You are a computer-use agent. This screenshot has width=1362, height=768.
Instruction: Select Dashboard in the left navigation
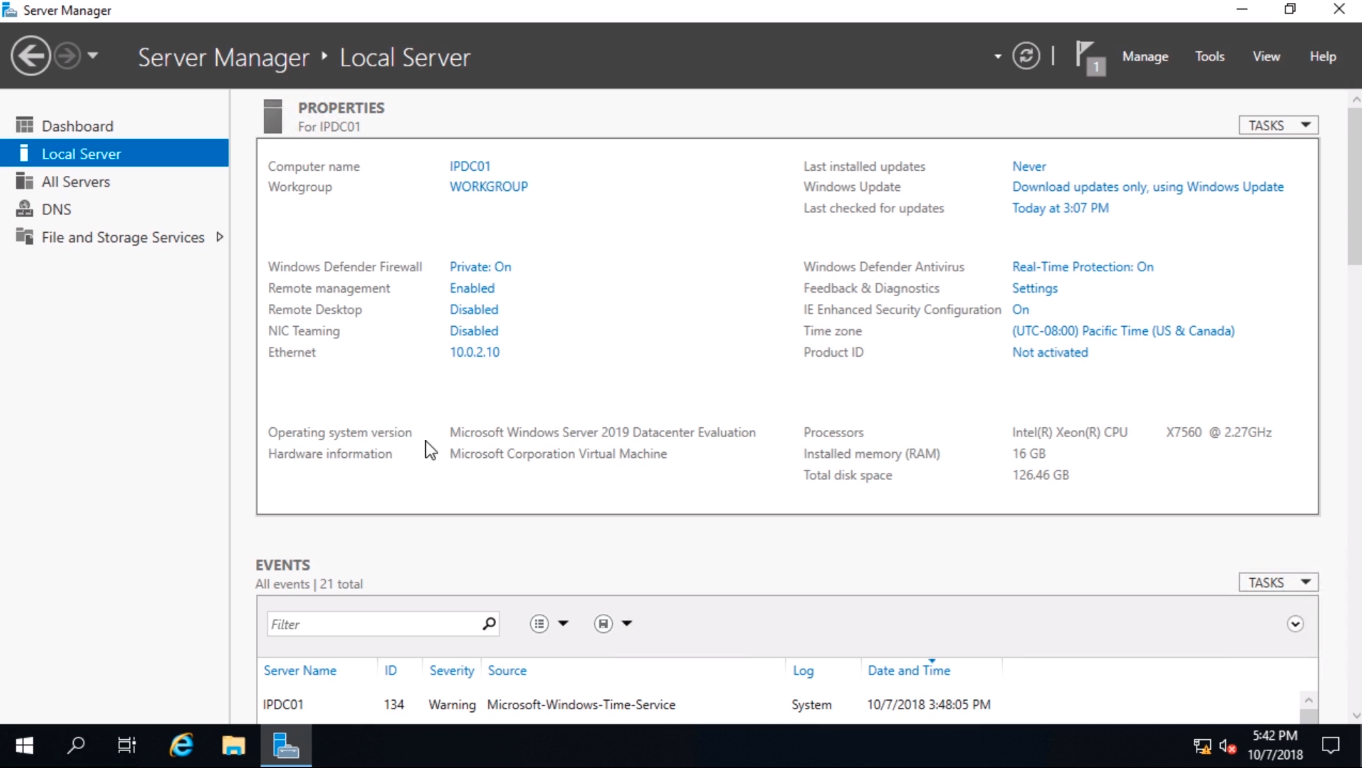point(77,126)
